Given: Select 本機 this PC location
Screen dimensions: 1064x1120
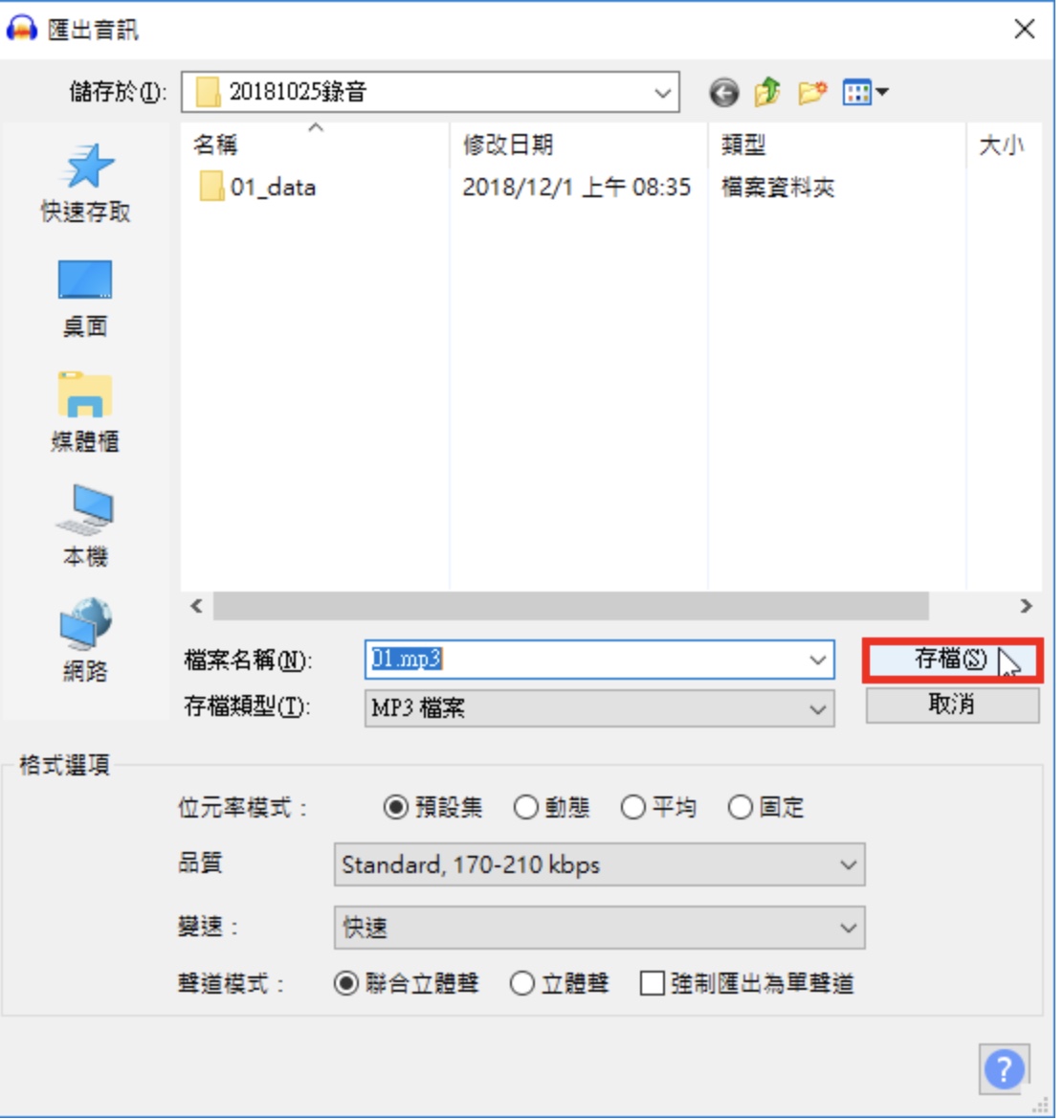Looking at the screenshot, I should pyautogui.click(x=85, y=527).
